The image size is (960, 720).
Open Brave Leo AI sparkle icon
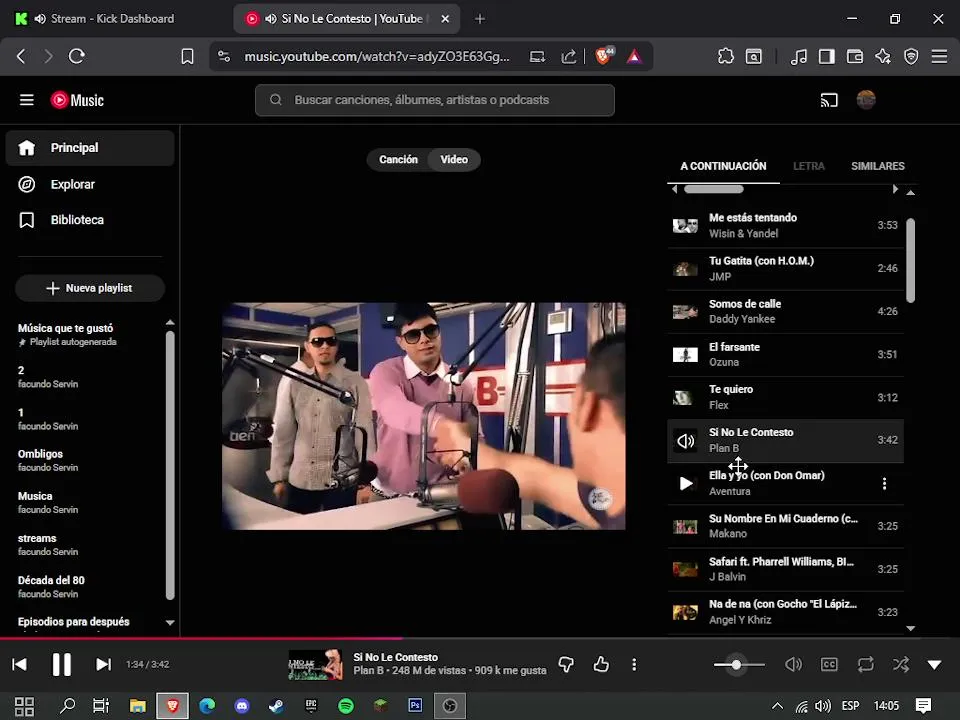click(x=882, y=56)
